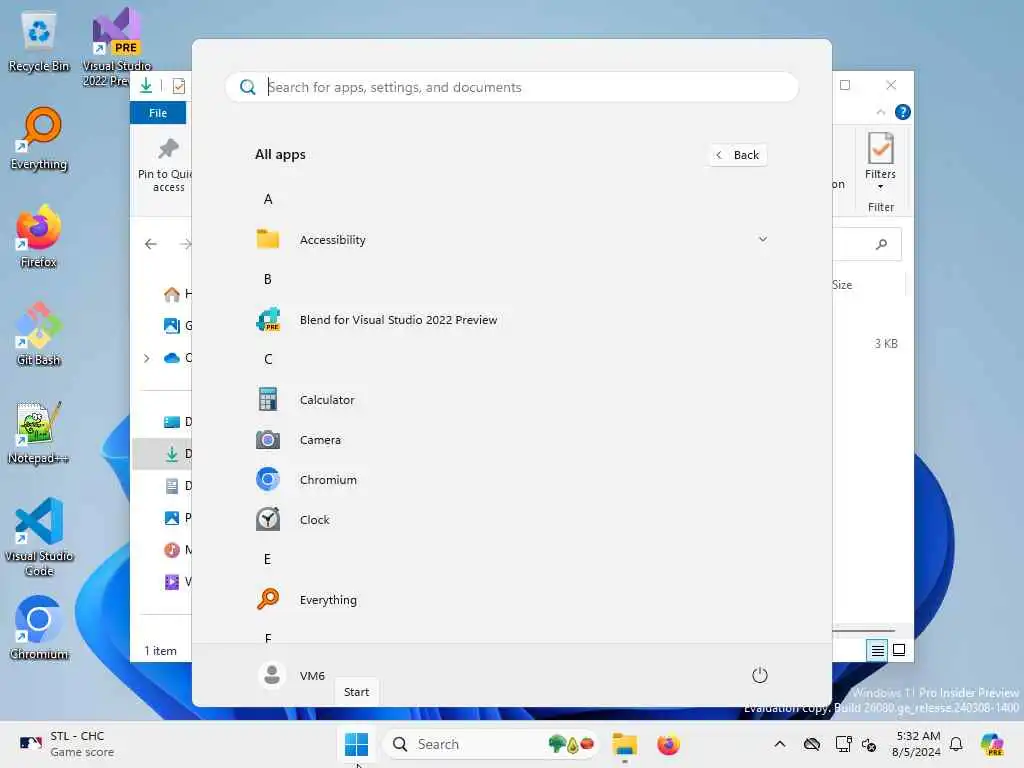
Task: Open File Explorer help icon
Action: pos(903,112)
